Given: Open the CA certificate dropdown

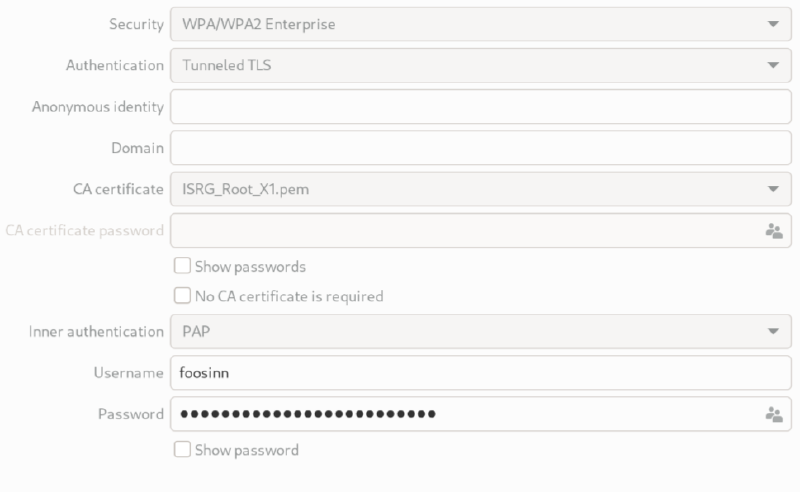Looking at the screenshot, I should pyautogui.click(x=480, y=188).
